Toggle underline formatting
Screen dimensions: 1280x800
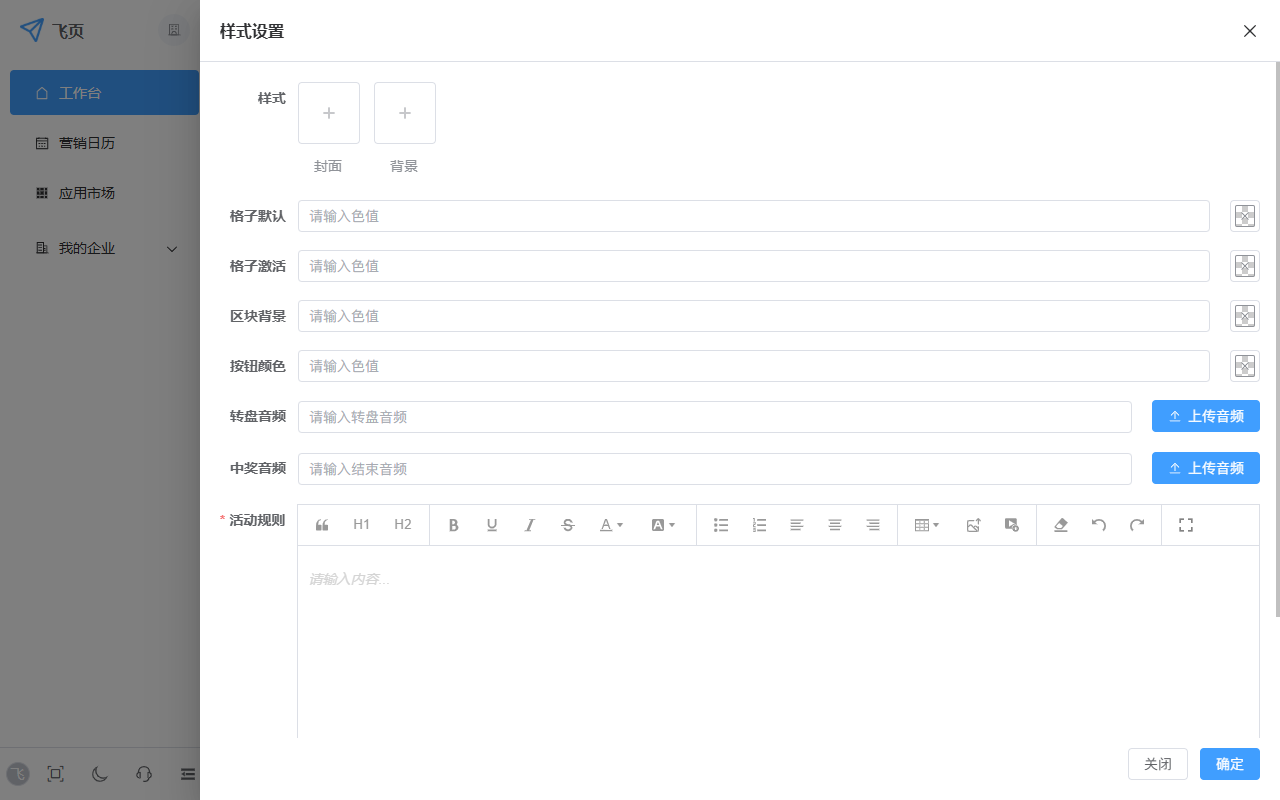point(492,525)
